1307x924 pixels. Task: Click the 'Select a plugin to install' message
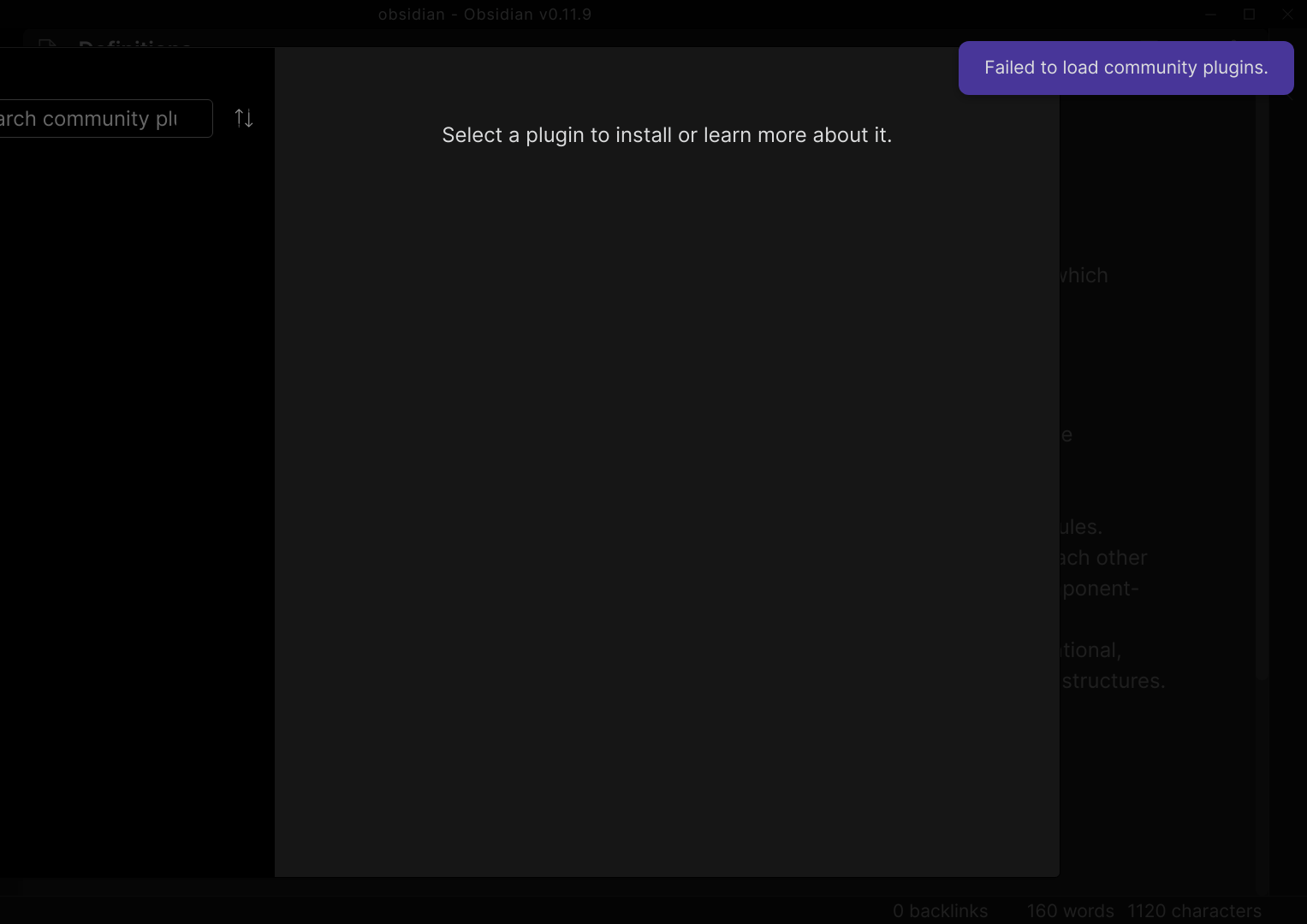pos(666,135)
